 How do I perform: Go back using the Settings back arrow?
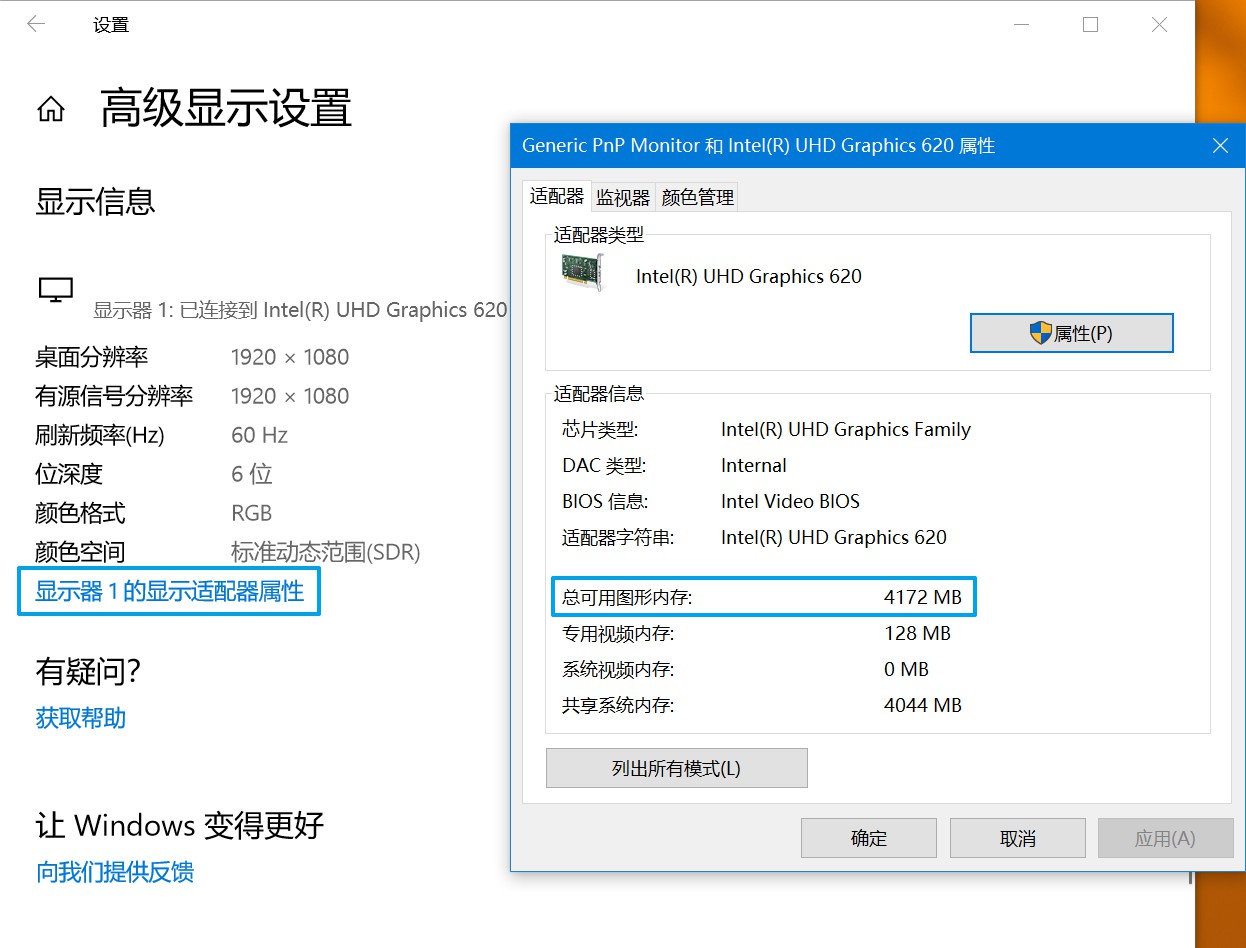36,24
